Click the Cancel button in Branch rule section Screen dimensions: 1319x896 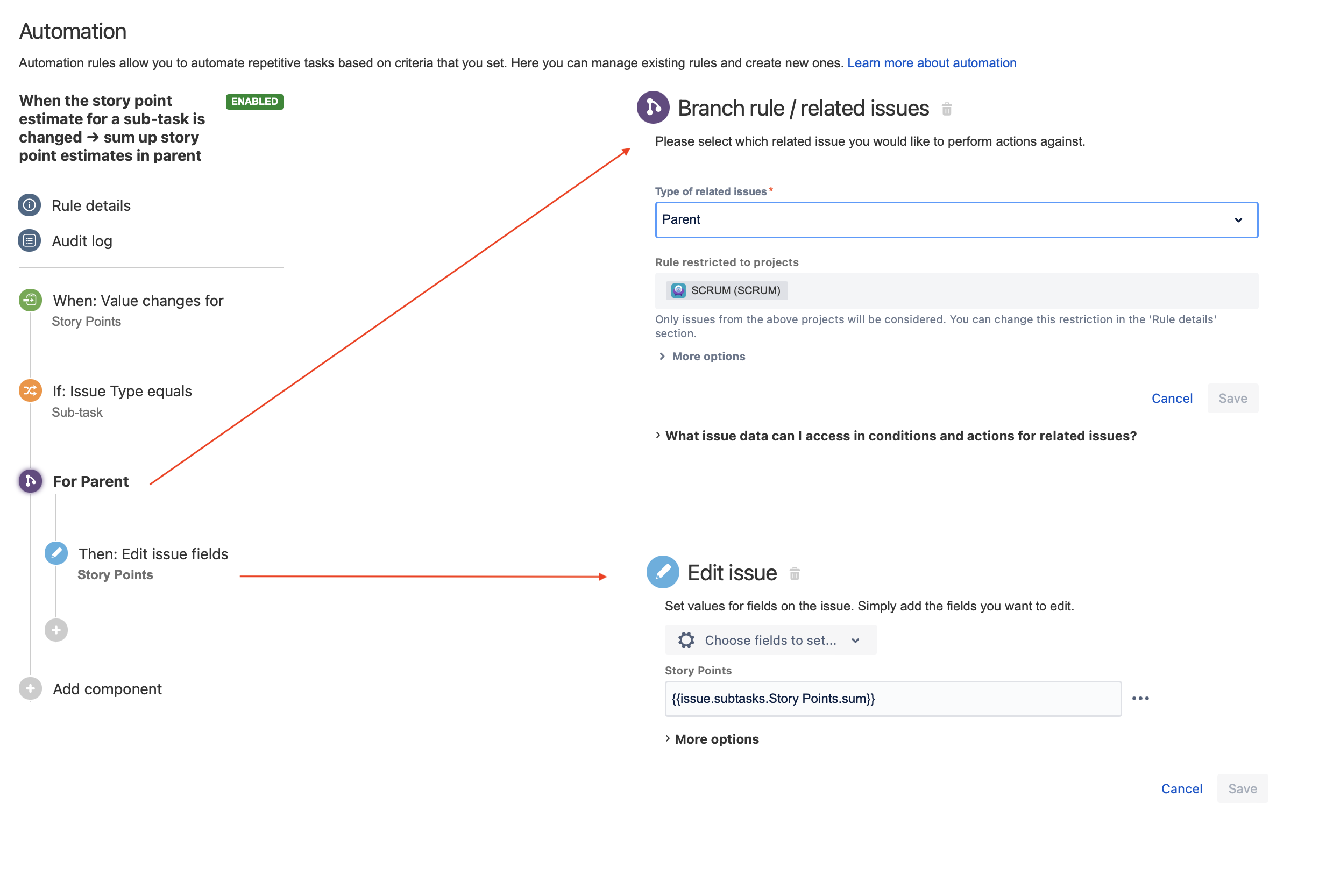(1172, 398)
